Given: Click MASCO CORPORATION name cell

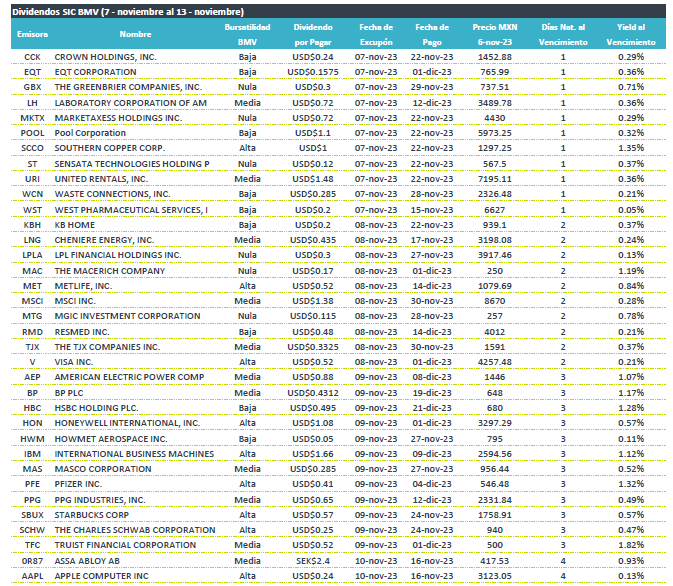Looking at the screenshot, I should pos(103,469).
